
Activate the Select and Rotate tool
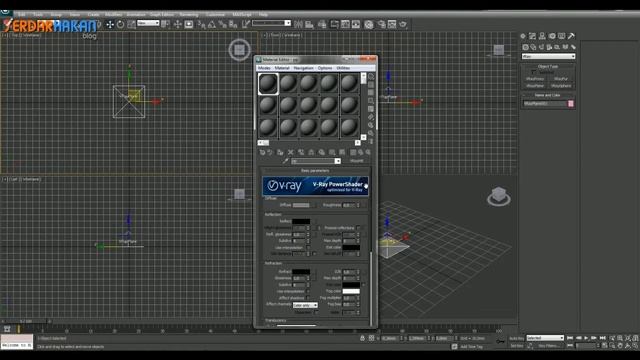point(120,24)
